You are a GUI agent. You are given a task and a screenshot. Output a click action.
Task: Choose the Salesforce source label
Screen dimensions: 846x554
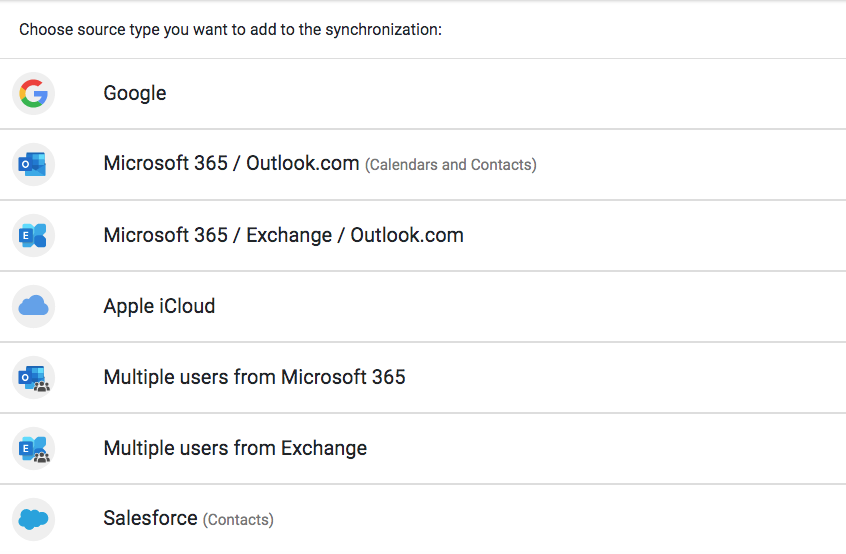pyautogui.click(x=151, y=518)
